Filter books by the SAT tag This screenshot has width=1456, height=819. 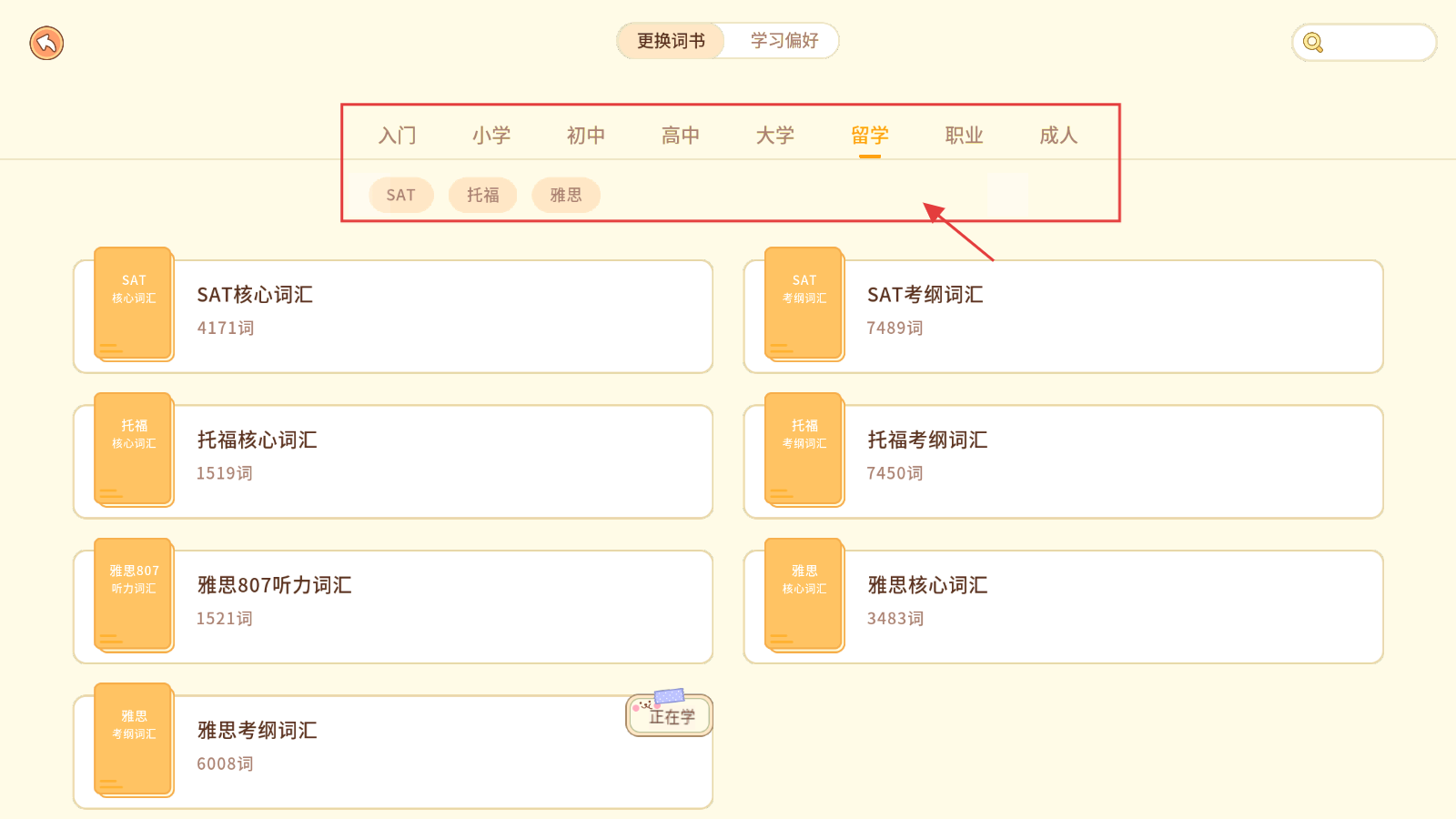(400, 195)
